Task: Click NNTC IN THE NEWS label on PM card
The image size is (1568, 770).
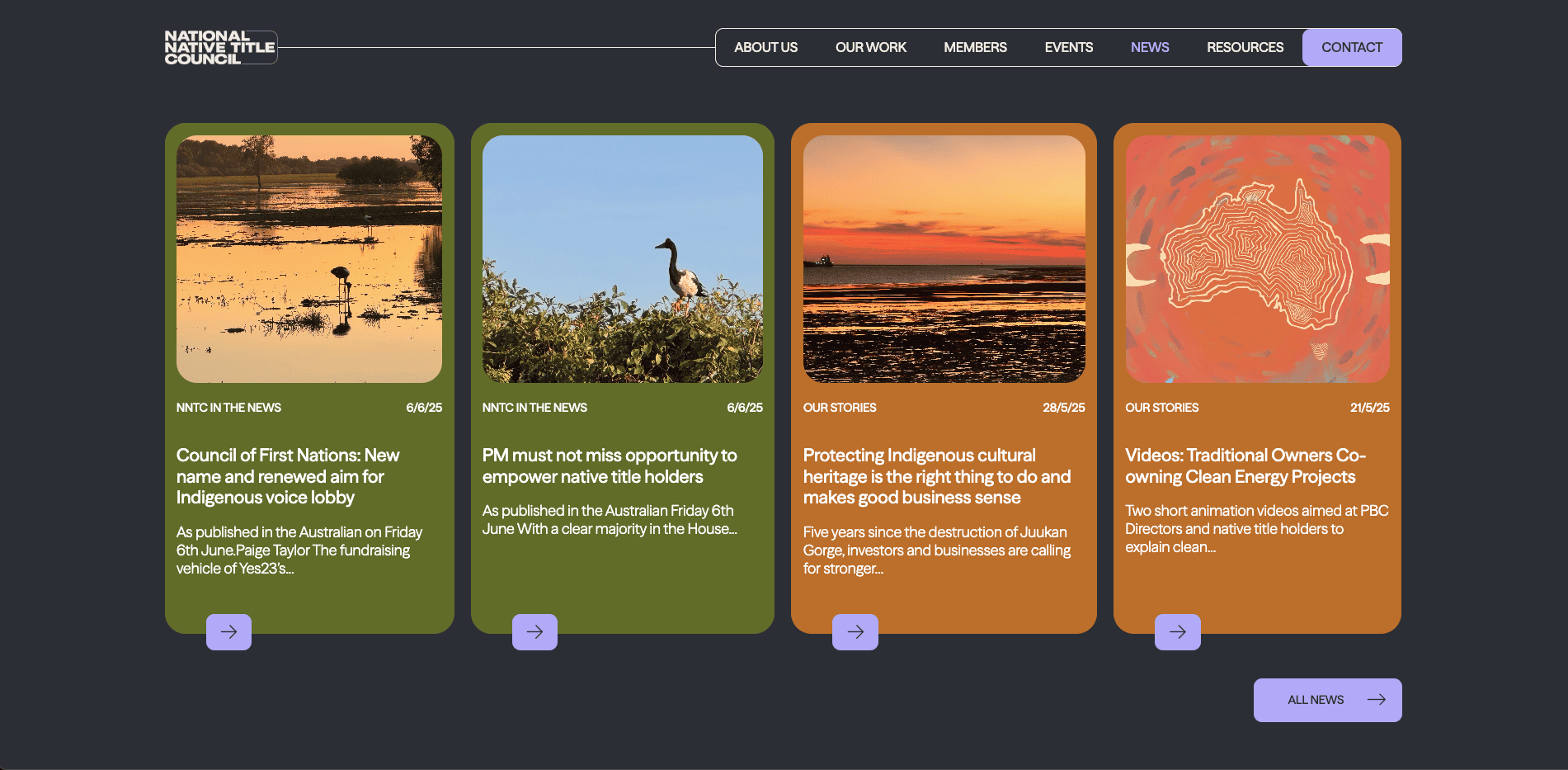Action: coord(534,408)
